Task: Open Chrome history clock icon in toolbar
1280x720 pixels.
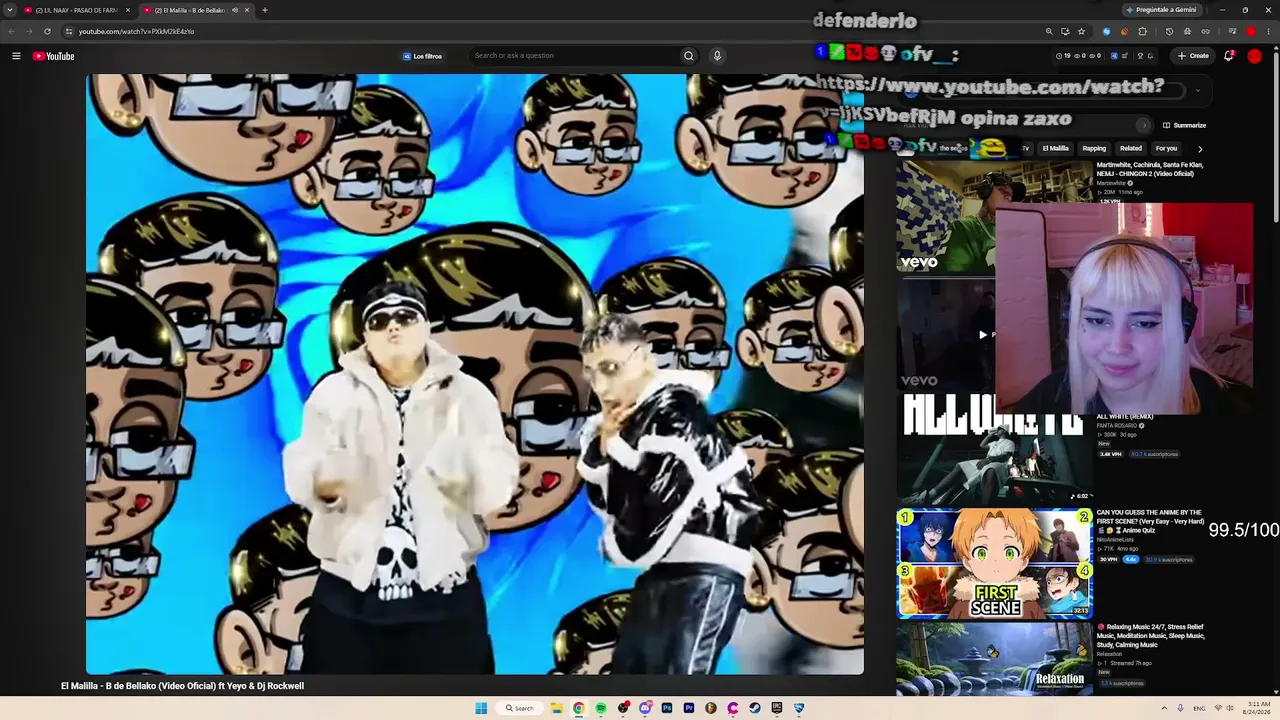Action: coord(1169,31)
